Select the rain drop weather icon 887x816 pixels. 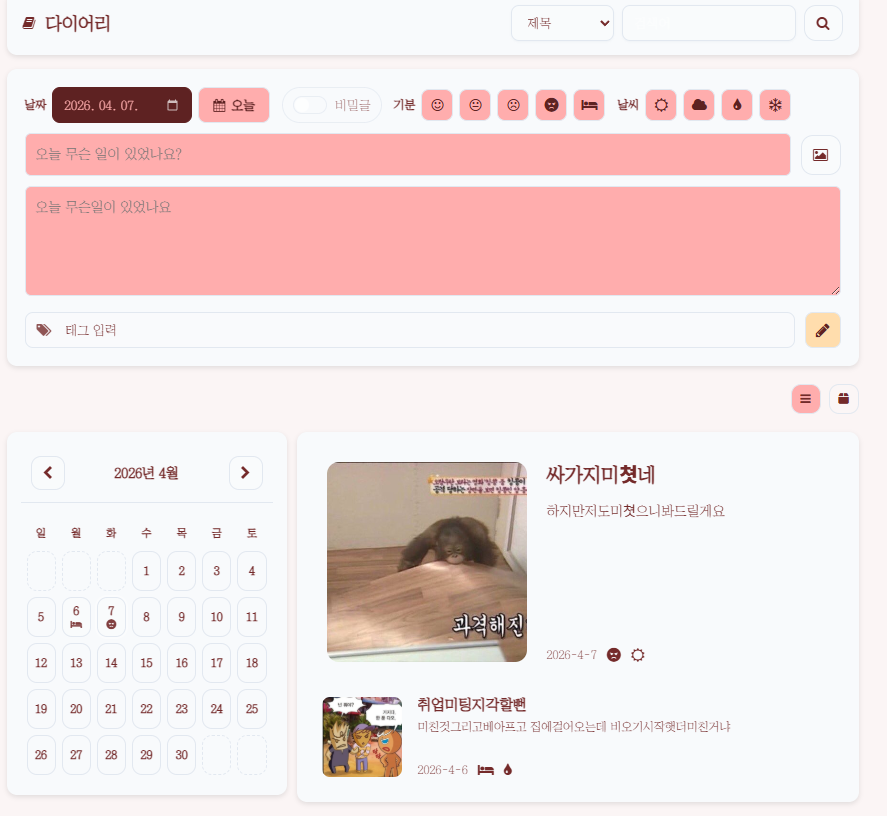coord(737,105)
